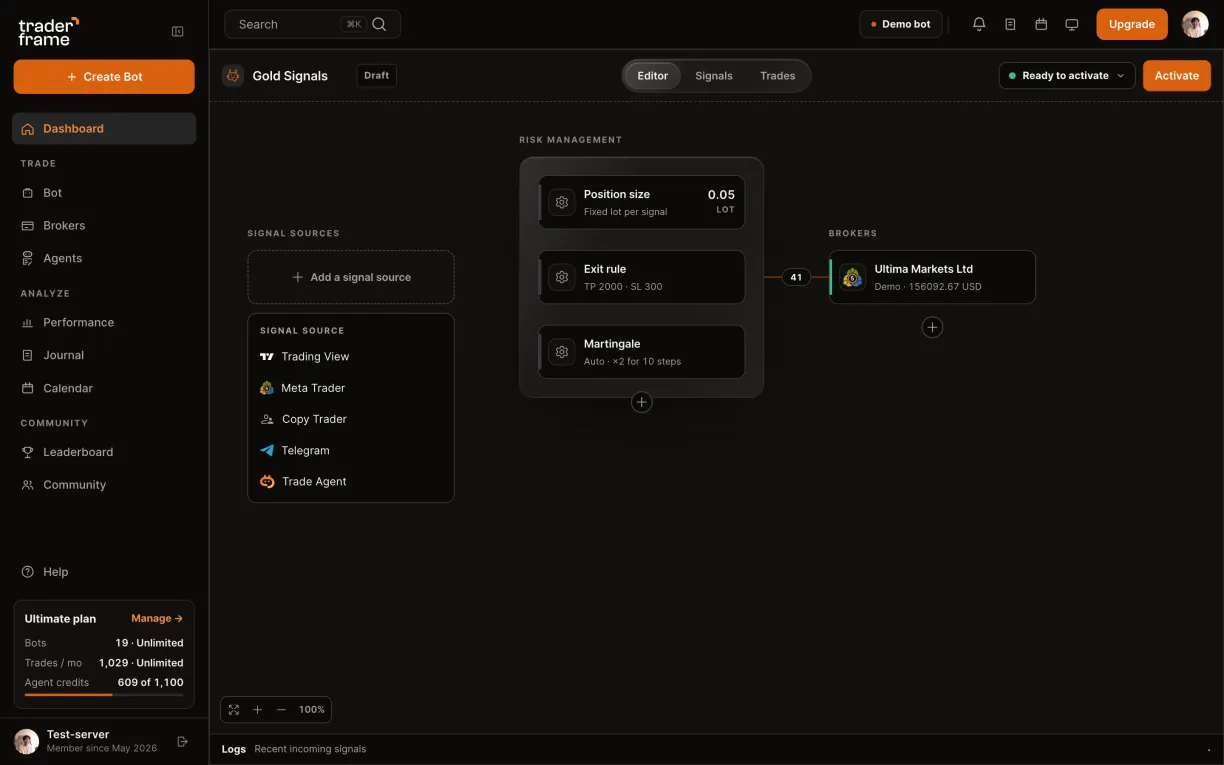Open Performance in the sidebar
1224x765 pixels.
tap(104, 322)
